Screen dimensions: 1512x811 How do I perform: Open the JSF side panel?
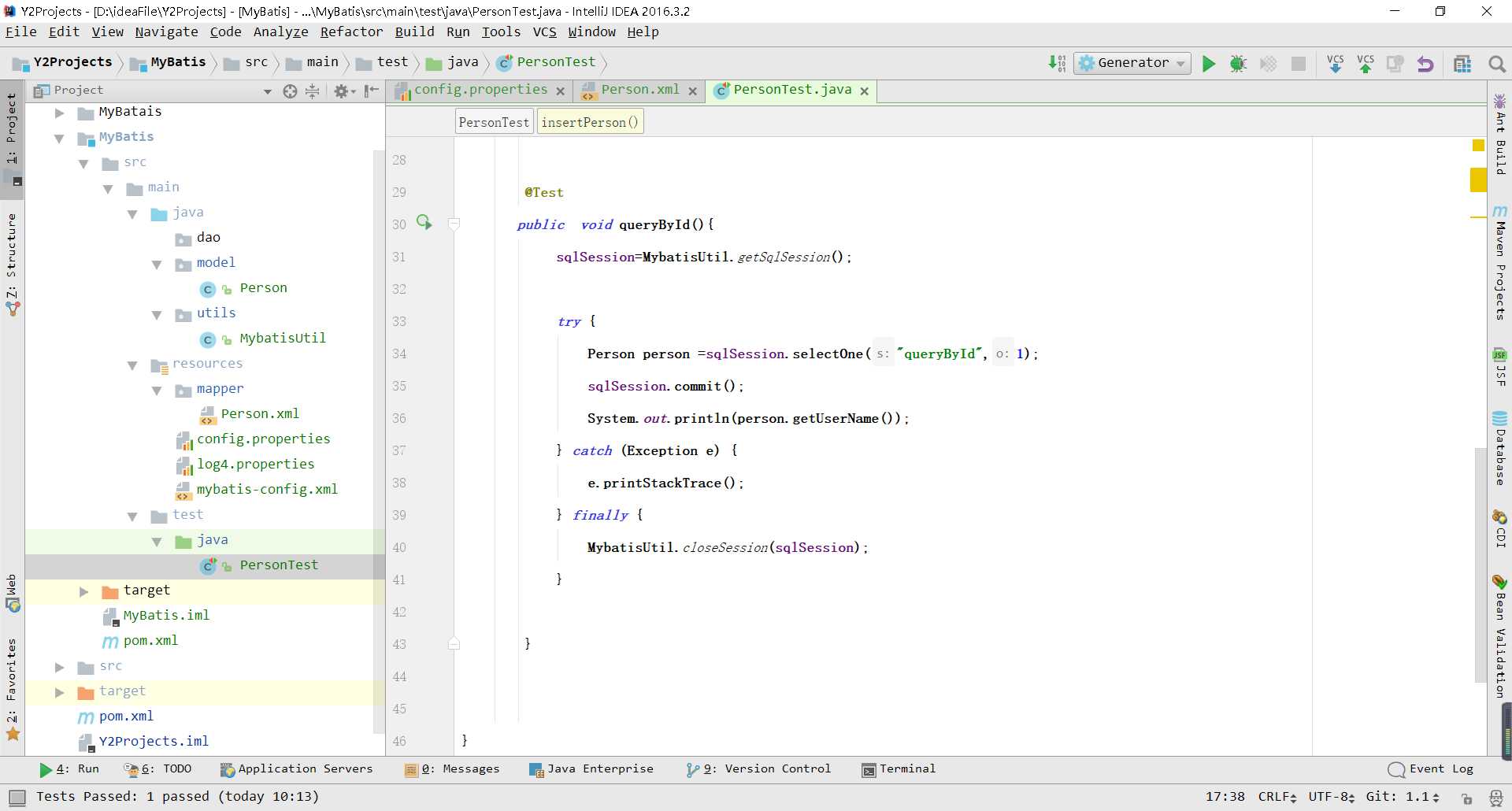(x=1500, y=367)
